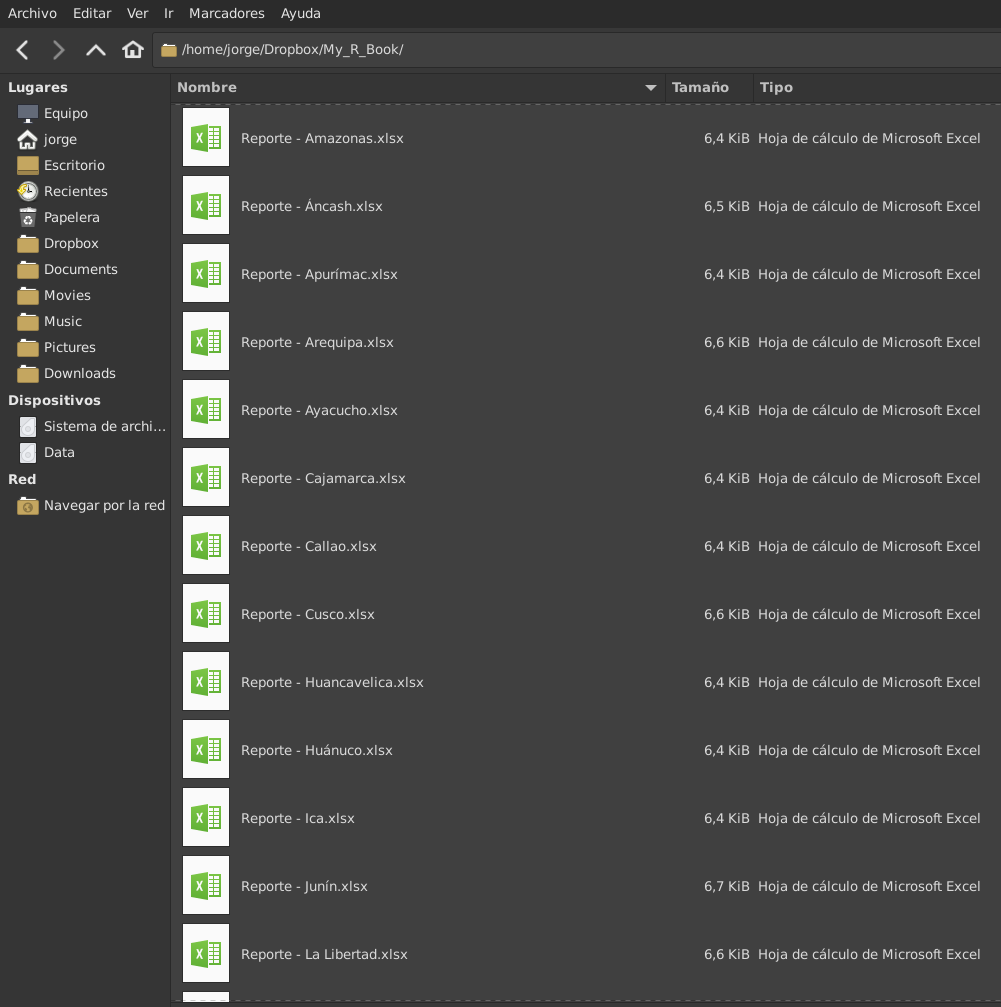Open Recientes in the sidebar
Screen dimensions: 1001x1007
pyautogui.click(x=75, y=191)
